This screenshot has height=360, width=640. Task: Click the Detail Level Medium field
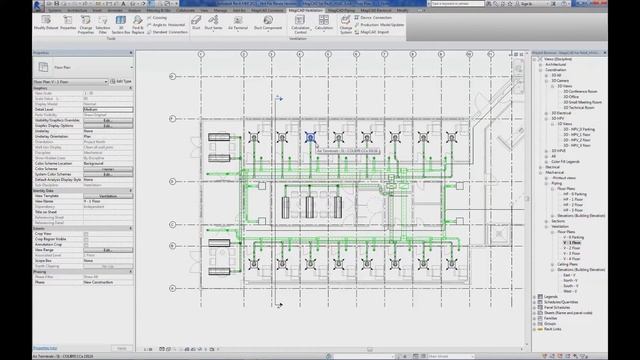[x=108, y=109]
